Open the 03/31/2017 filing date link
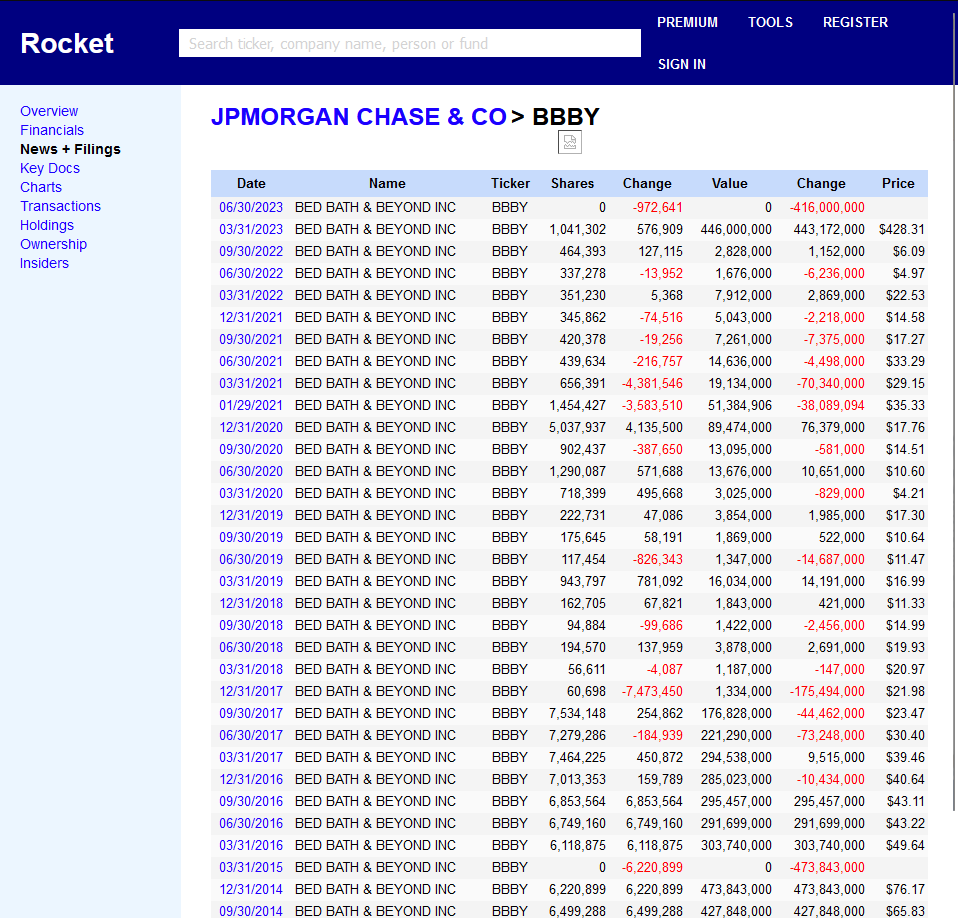This screenshot has width=958, height=918. tap(251, 757)
